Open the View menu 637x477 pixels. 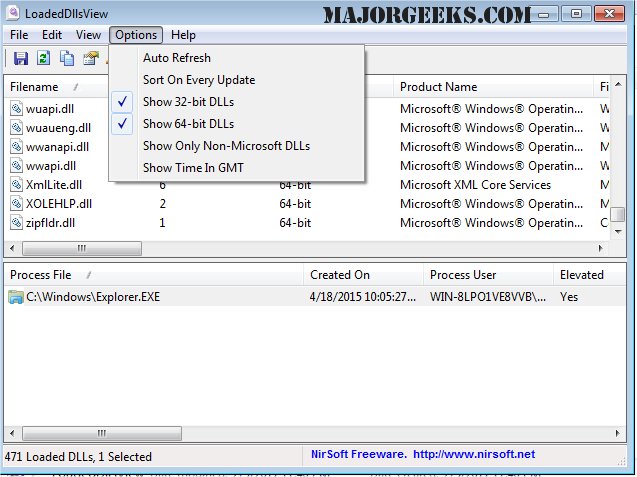coord(88,35)
